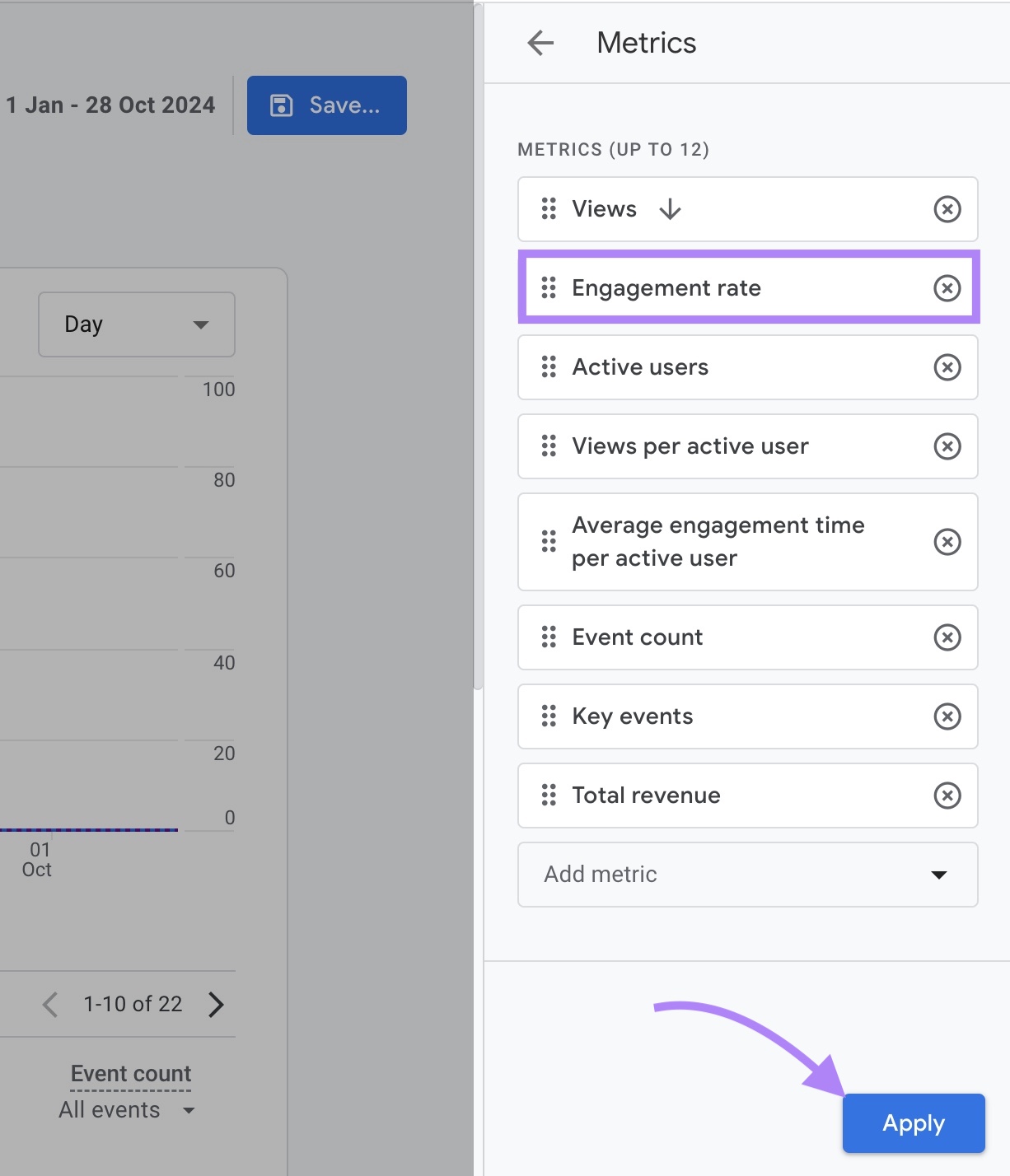The image size is (1010, 1176).
Task: Remove the Active users metric
Action: (947, 367)
